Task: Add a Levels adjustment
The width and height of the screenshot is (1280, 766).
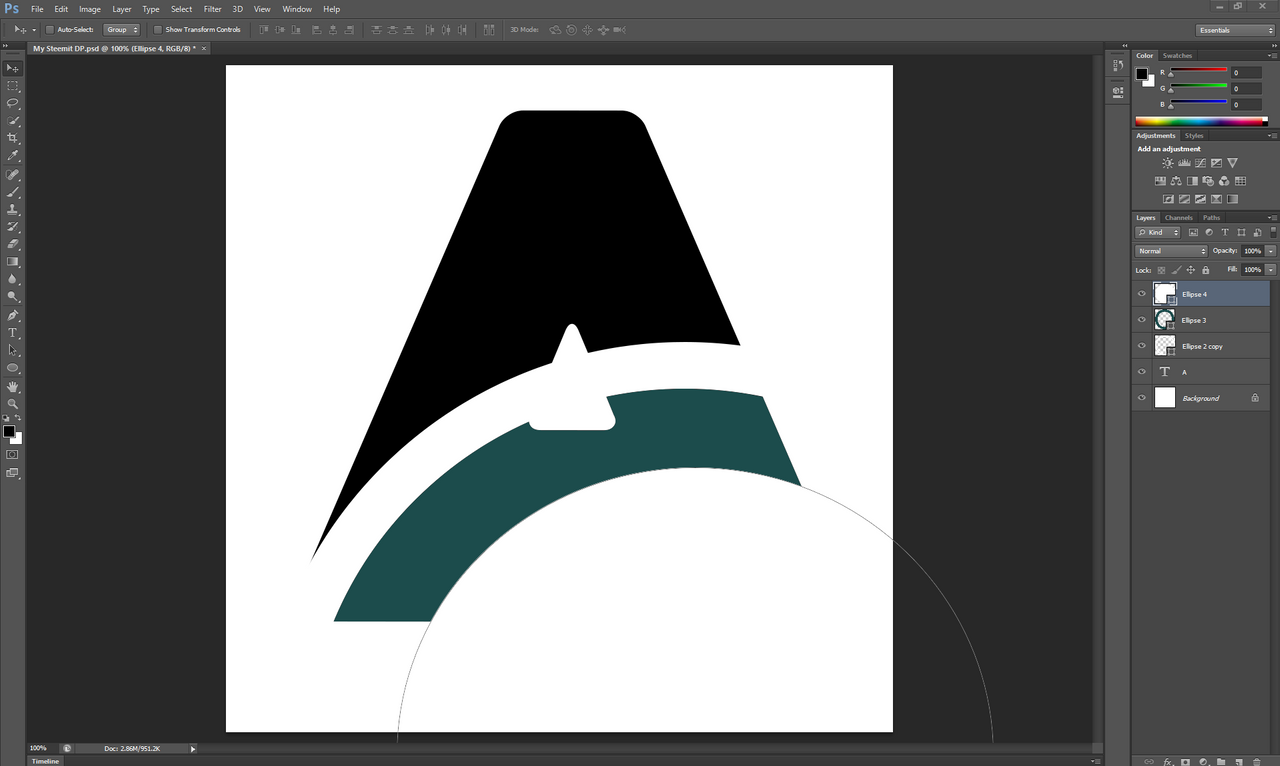Action: [x=1184, y=163]
